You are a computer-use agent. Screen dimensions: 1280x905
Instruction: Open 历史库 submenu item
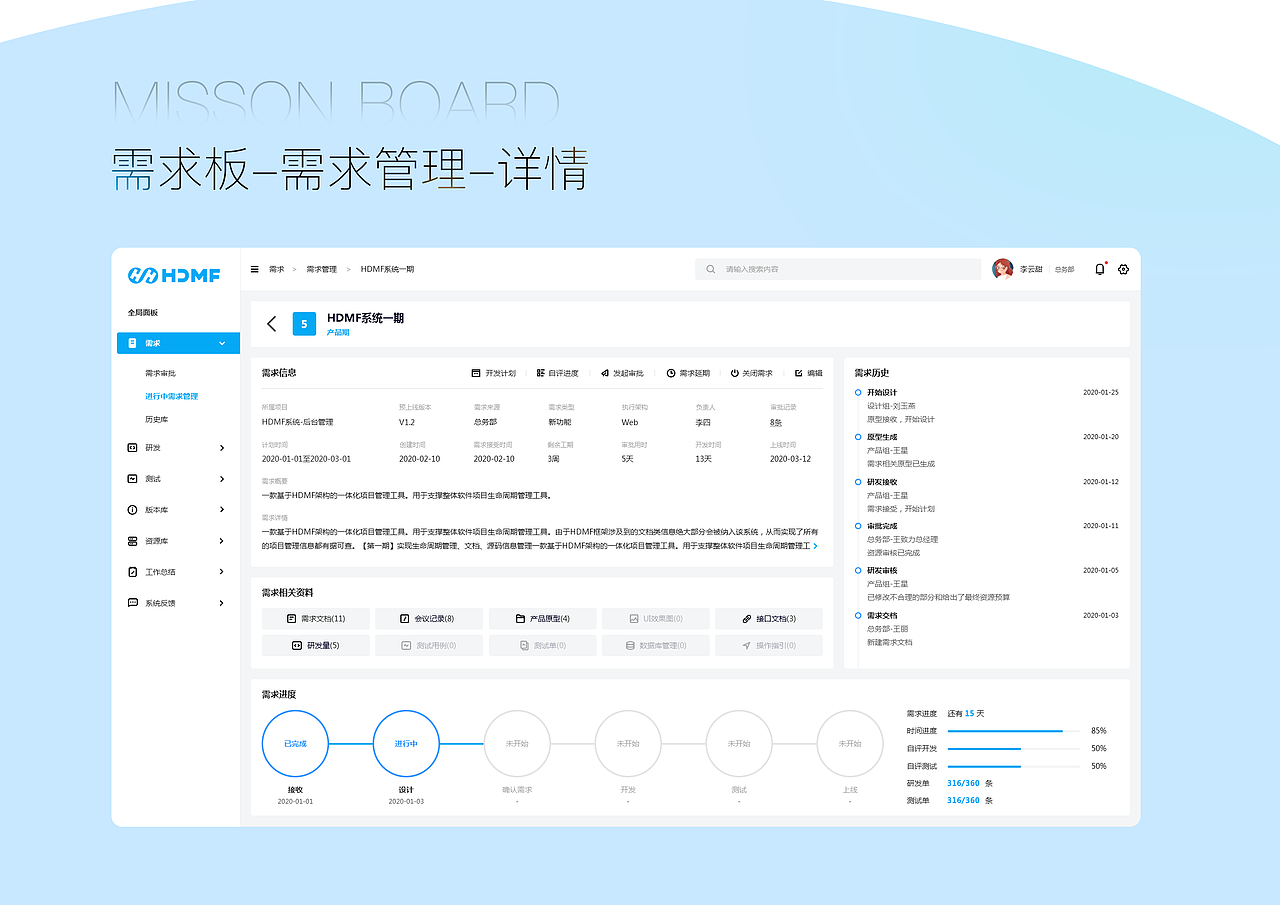pos(156,420)
